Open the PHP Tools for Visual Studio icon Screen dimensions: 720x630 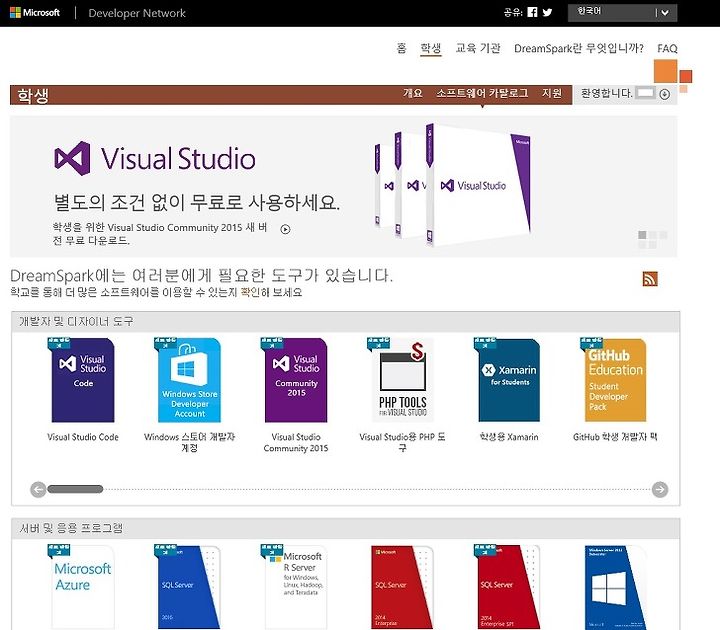click(x=402, y=380)
